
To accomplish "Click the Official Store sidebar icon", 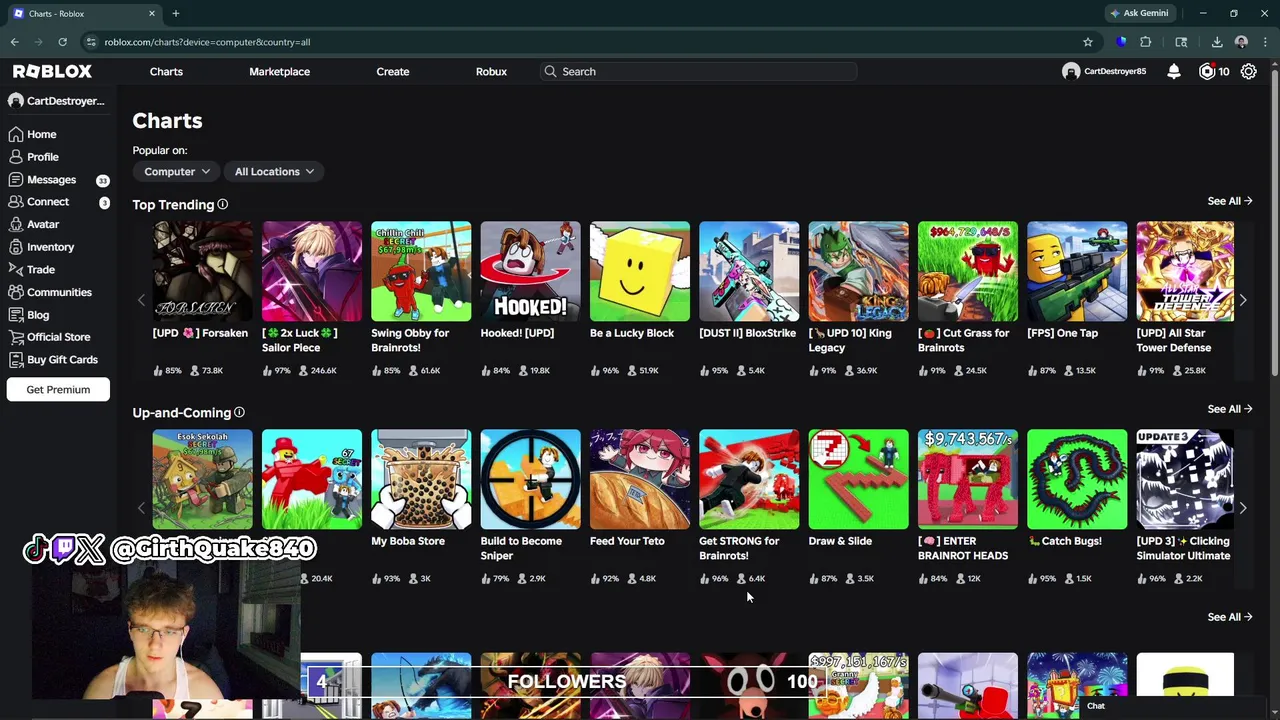I will tap(15, 337).
